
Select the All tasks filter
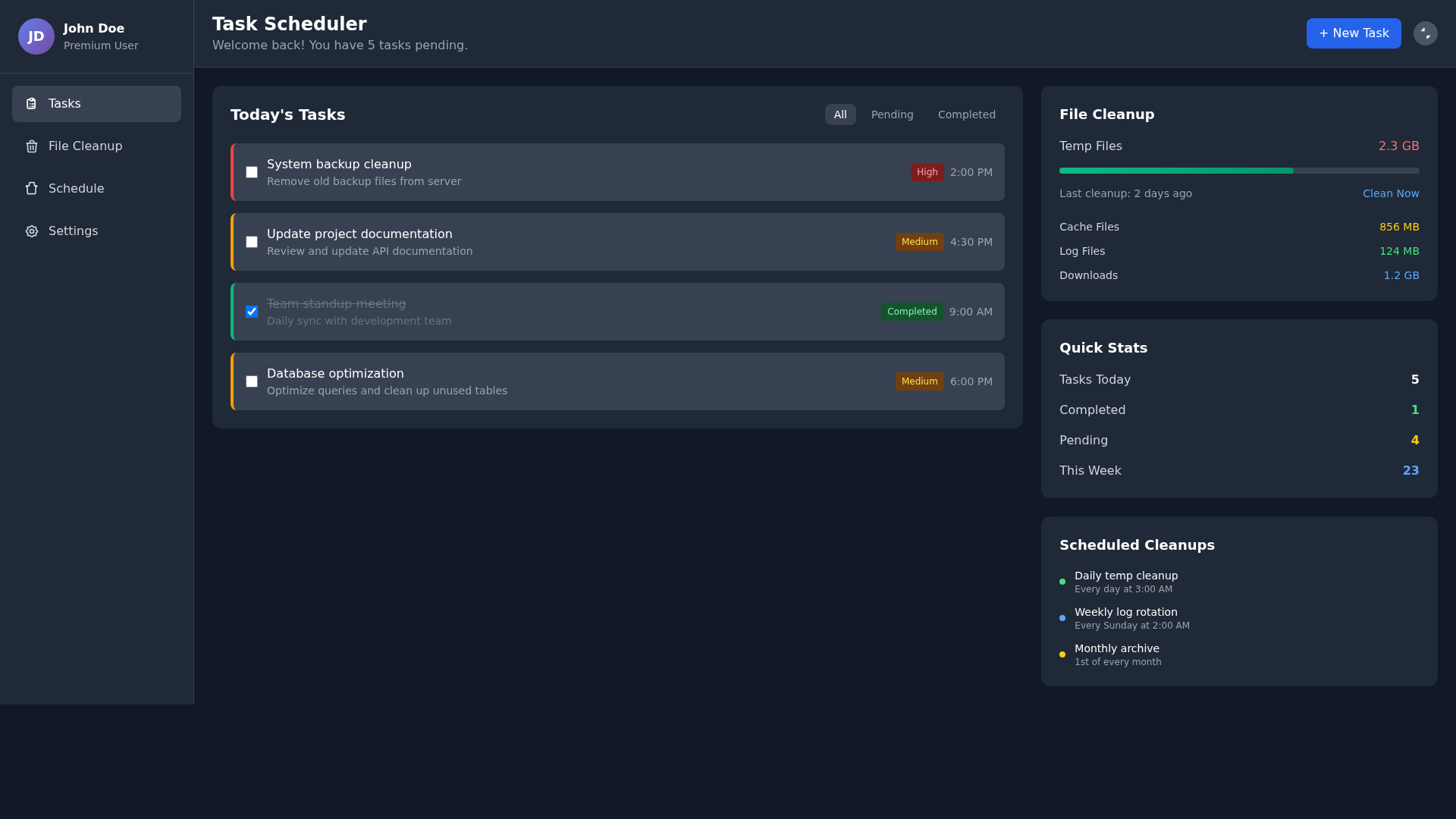click(839, 115)
